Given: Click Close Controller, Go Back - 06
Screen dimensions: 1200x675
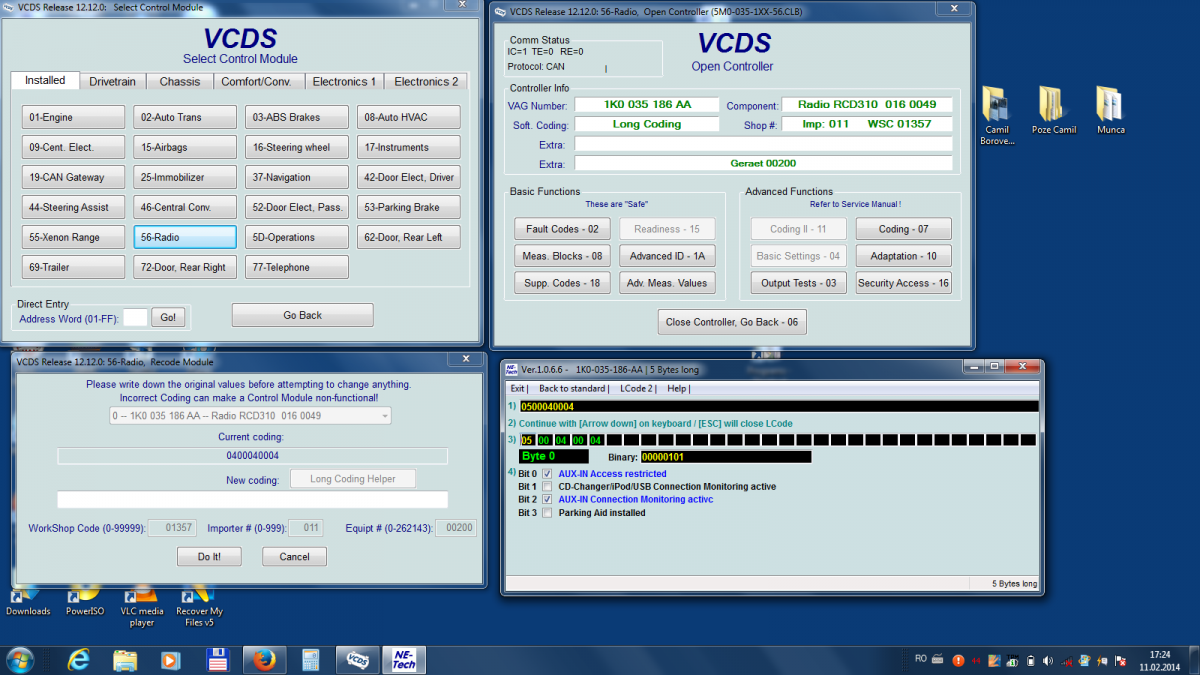Looking at the screenshot, I should [732, 322].
